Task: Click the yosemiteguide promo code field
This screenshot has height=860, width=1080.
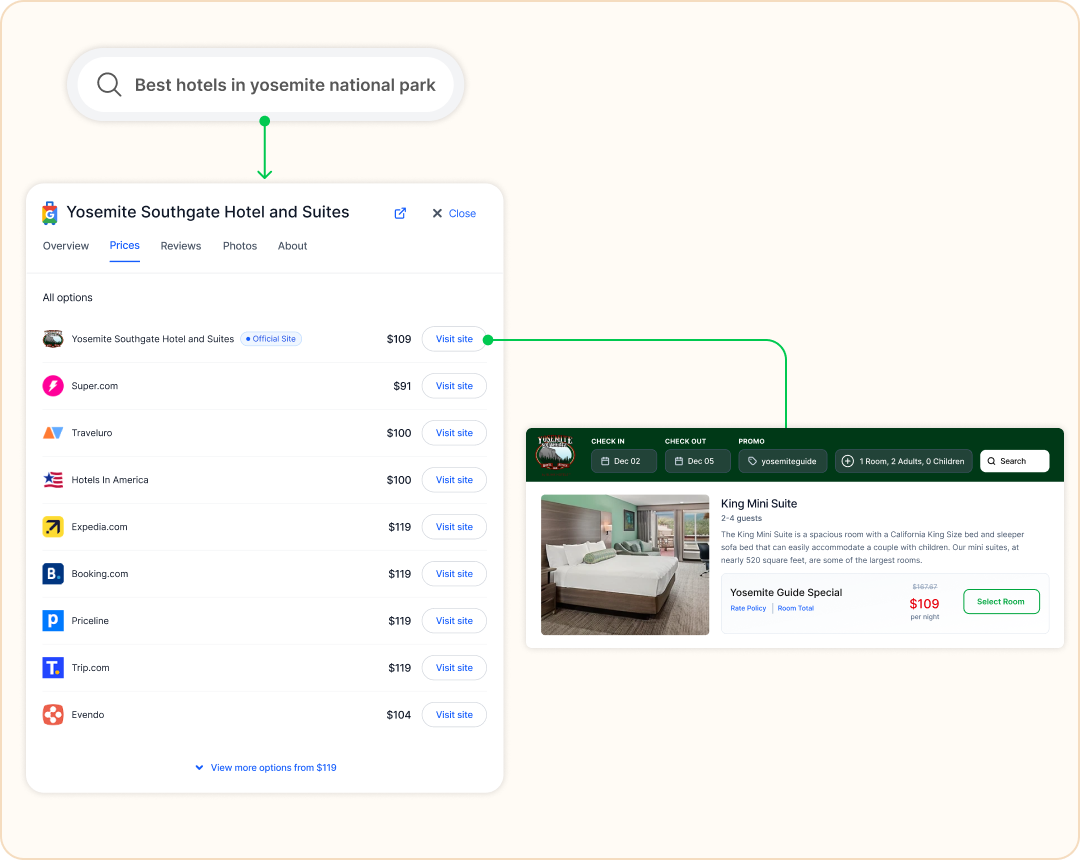Action: coord(782,461)
